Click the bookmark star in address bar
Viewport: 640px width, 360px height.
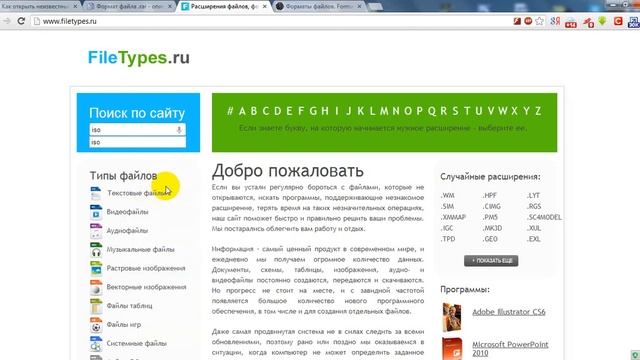(539, 21)
